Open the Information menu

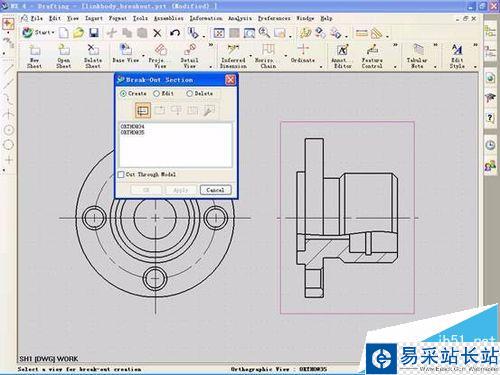[206, 18]
